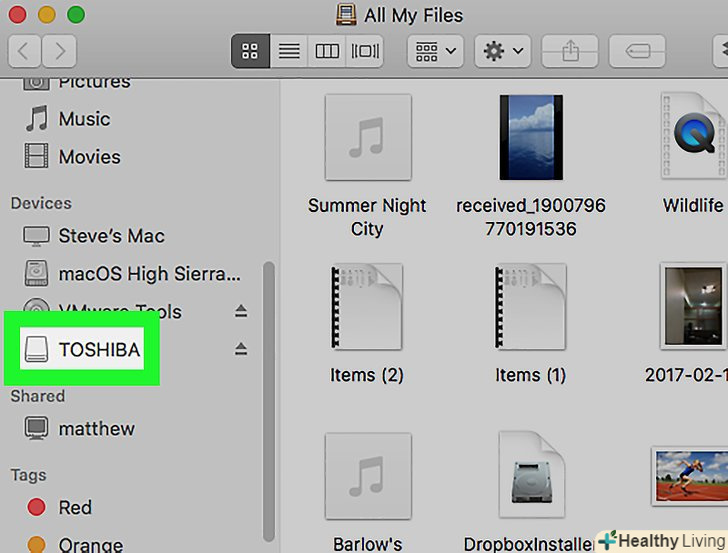Click the Edit Tags toolbar button
728x553 pixels.
click(x=637, y=51)
